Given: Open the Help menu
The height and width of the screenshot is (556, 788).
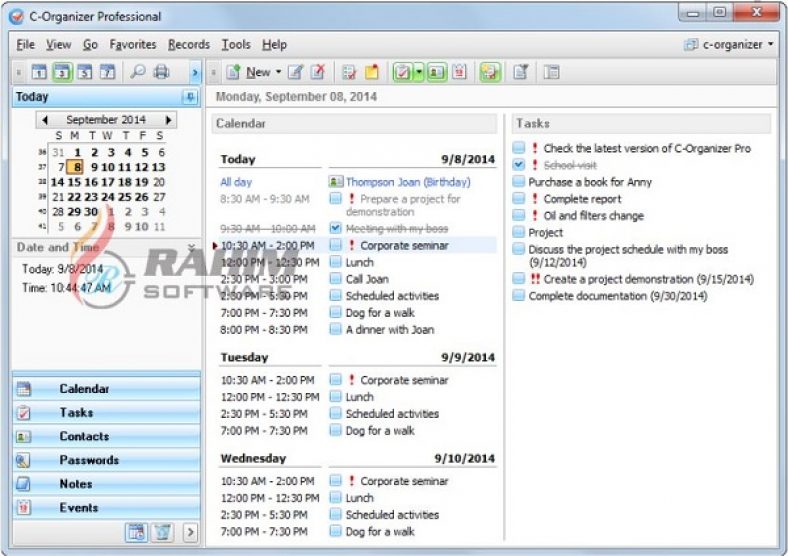Looking at the screenshot, I should click(274, 45).
